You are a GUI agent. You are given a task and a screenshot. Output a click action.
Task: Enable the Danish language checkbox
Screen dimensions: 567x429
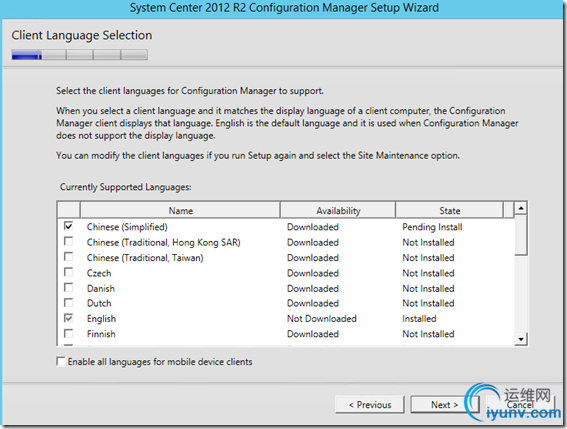(x=68, y=288)
